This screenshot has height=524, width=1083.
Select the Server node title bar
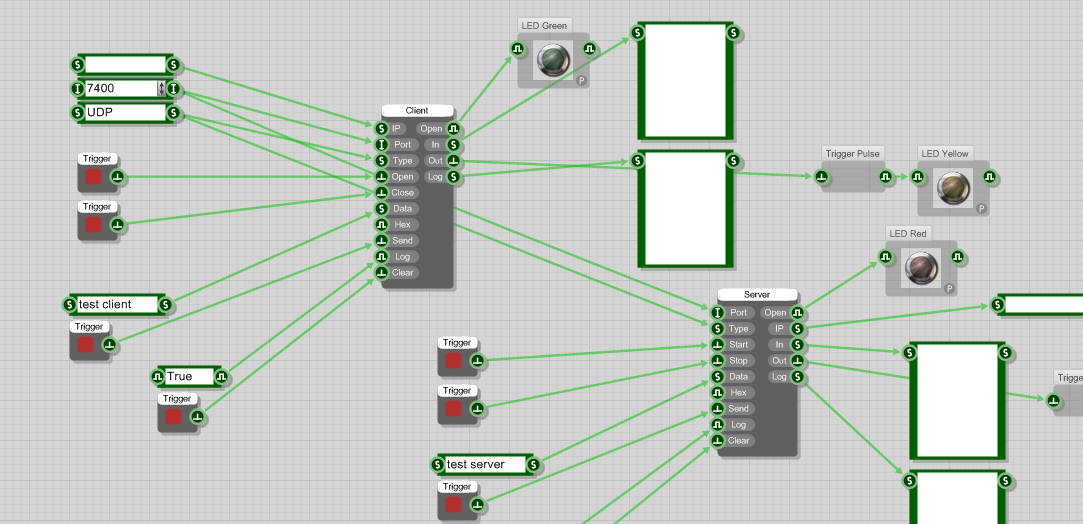[x=757, y=295]
